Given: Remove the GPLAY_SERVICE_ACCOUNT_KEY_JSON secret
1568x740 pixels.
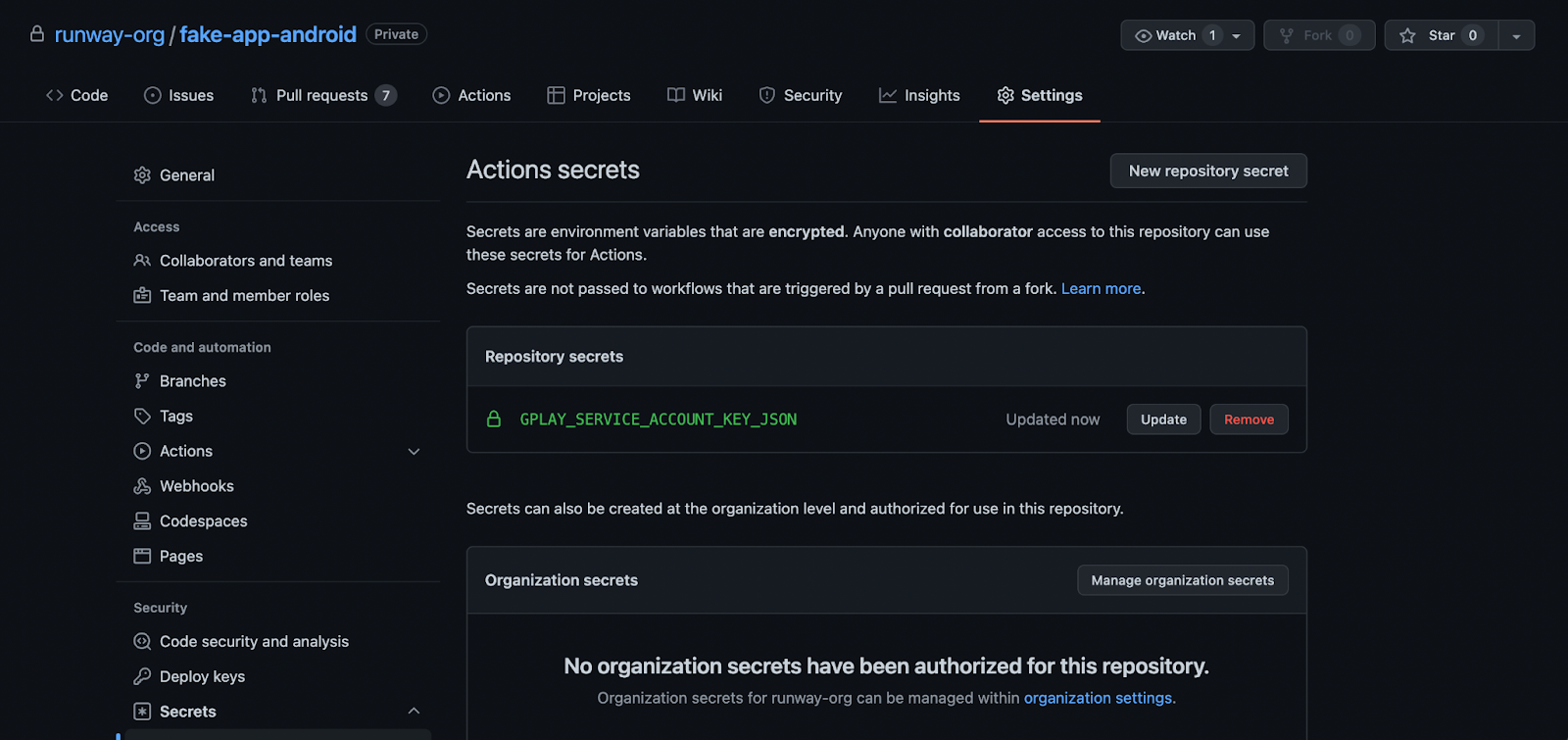Looking at the screenshot, I should 1249,419.
